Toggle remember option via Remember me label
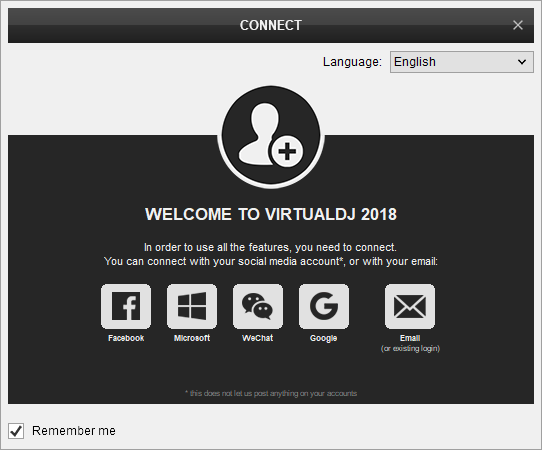This screenshot has height=450, width=542. (x=74, y=431)
